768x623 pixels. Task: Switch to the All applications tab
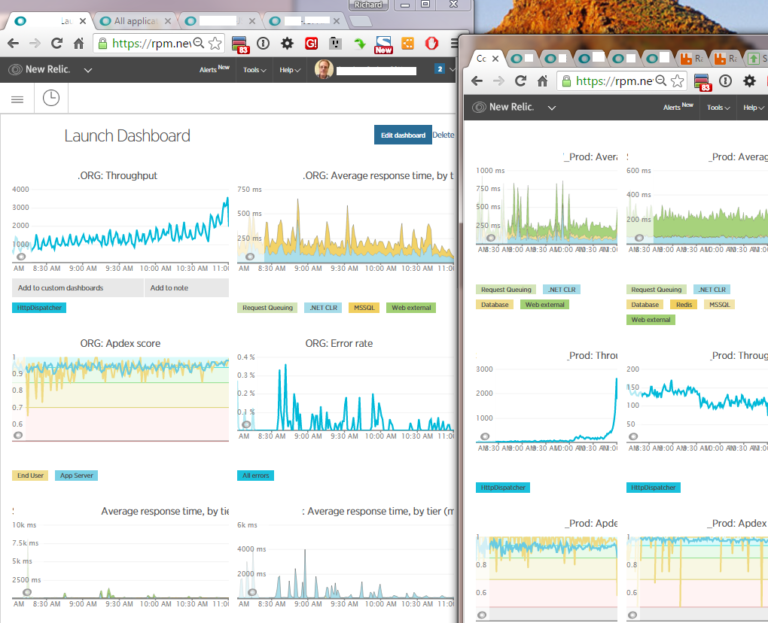click(135, 21)
